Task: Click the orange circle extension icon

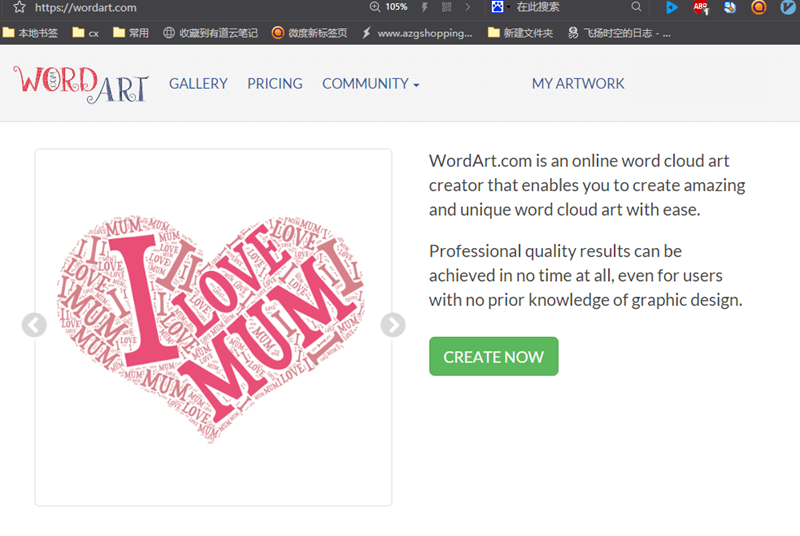Action: click(x=759, y=7)
